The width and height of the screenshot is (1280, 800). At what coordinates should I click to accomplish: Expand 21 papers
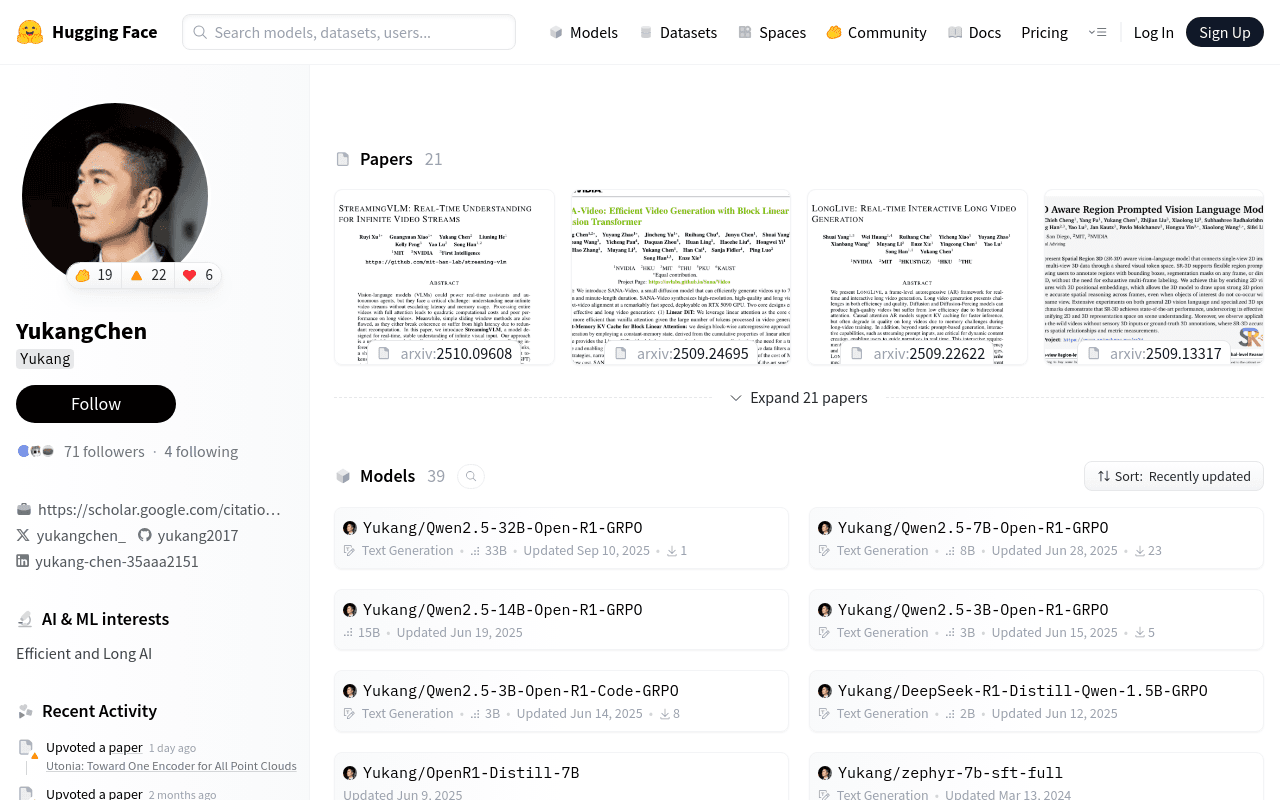click(x=799, y=398)
